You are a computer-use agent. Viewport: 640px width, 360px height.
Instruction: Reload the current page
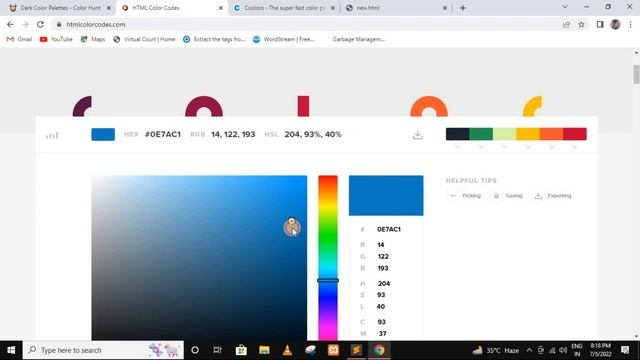coord(40,24)
